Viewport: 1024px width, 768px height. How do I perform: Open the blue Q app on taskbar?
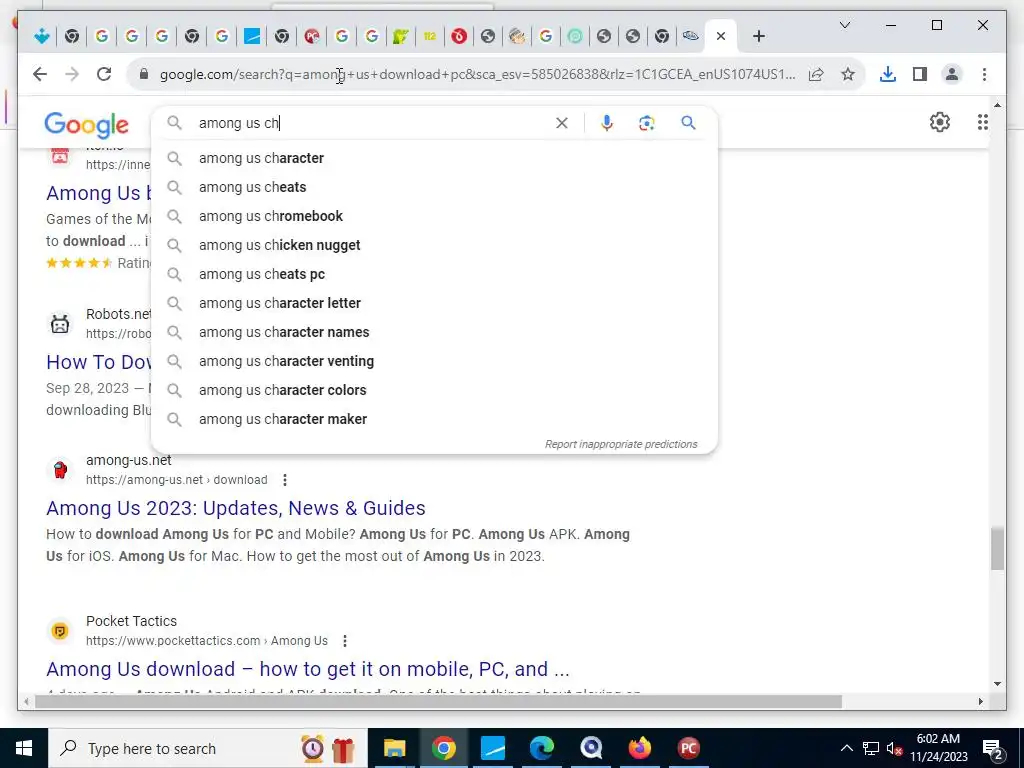click(590, 748)
